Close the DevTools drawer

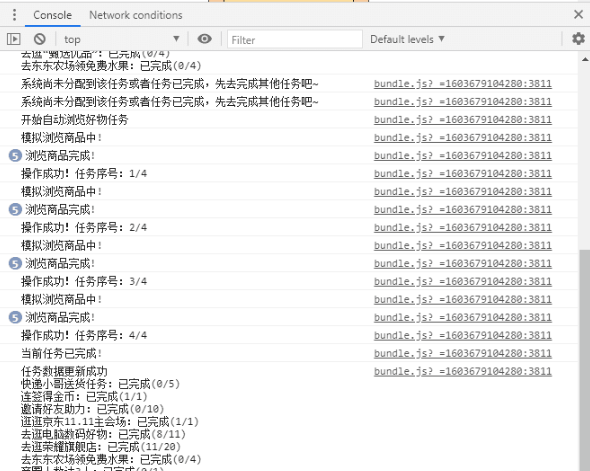click(578, 15)
